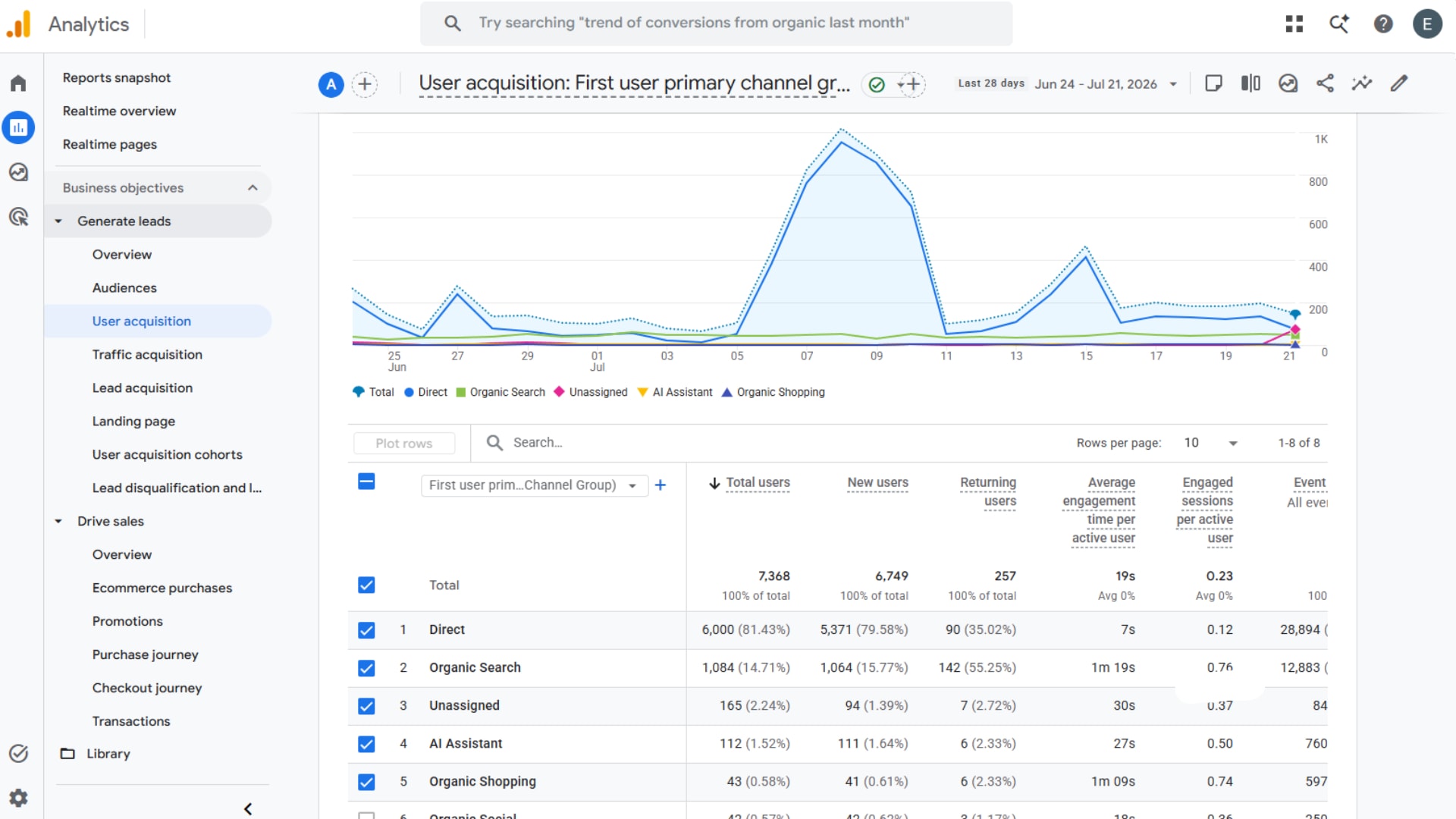Screen dimensions: 1456x819
Task: Open the Insights sparkle search icon
Action: 1338,24
